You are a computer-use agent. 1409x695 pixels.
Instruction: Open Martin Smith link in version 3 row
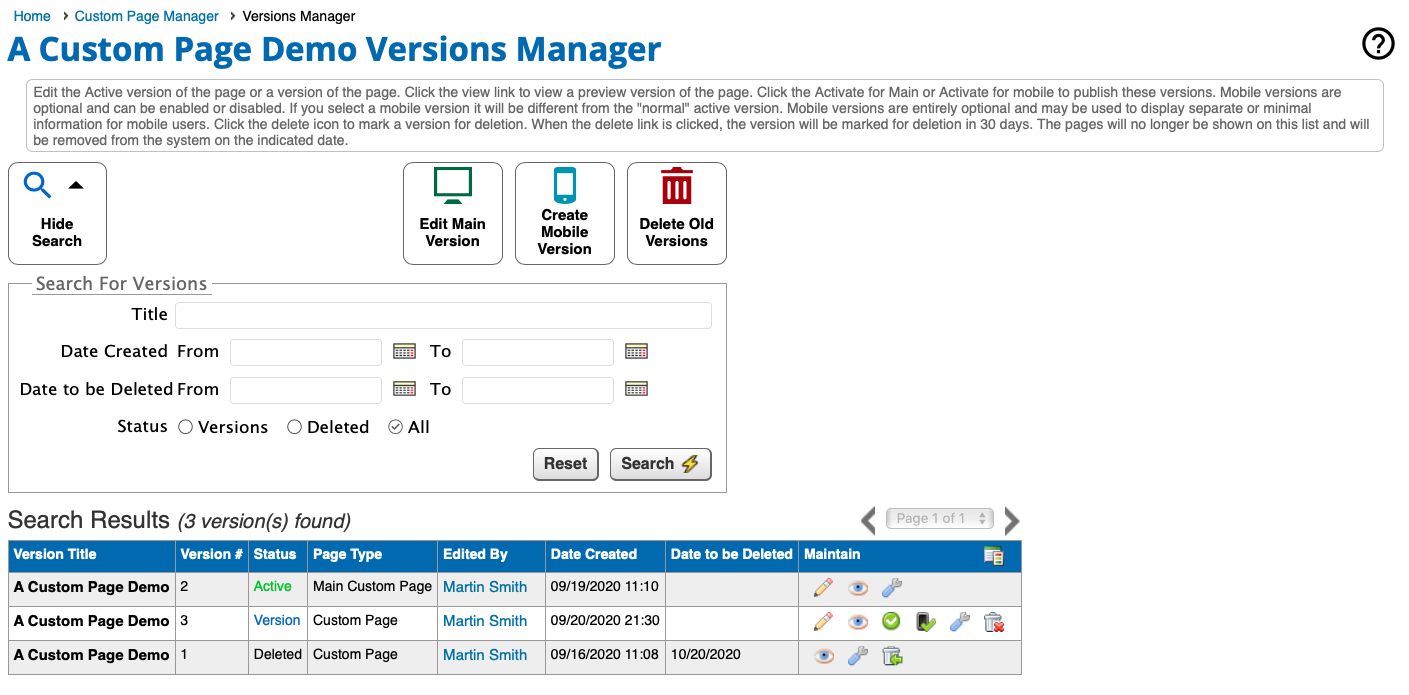(x=485, y=621)
